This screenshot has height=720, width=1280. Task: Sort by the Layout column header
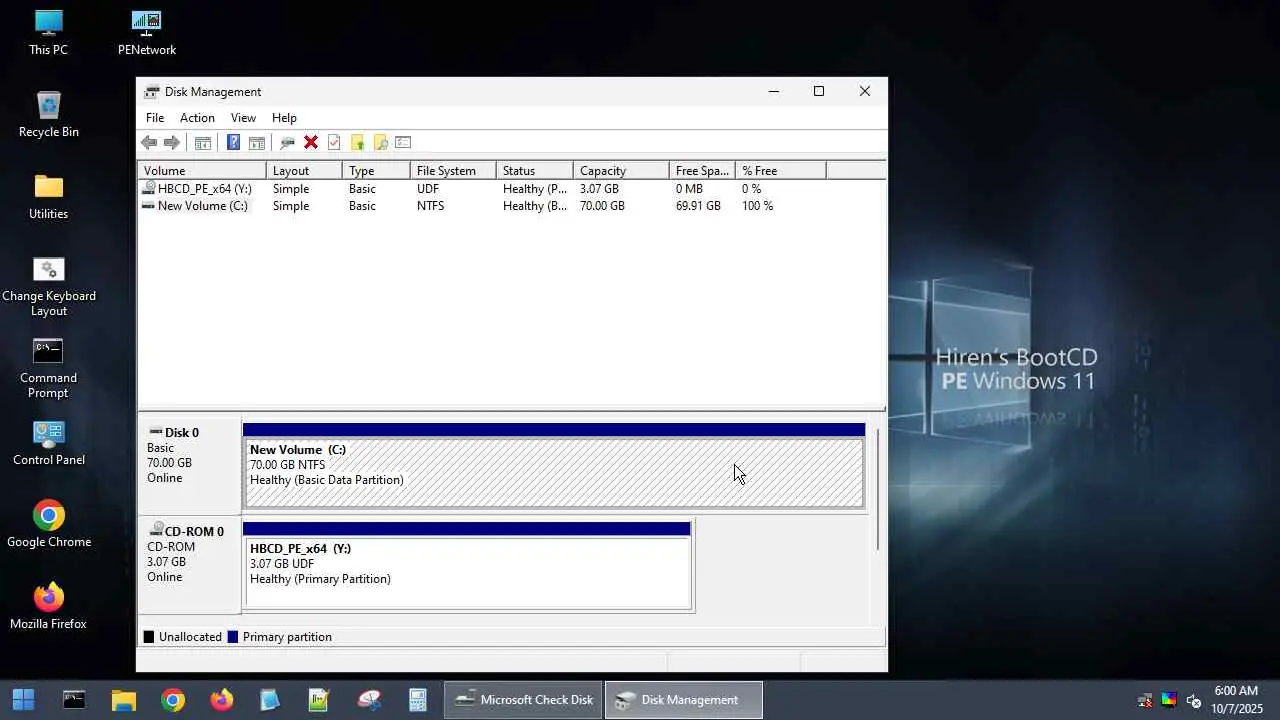click(x=305, y=171)
